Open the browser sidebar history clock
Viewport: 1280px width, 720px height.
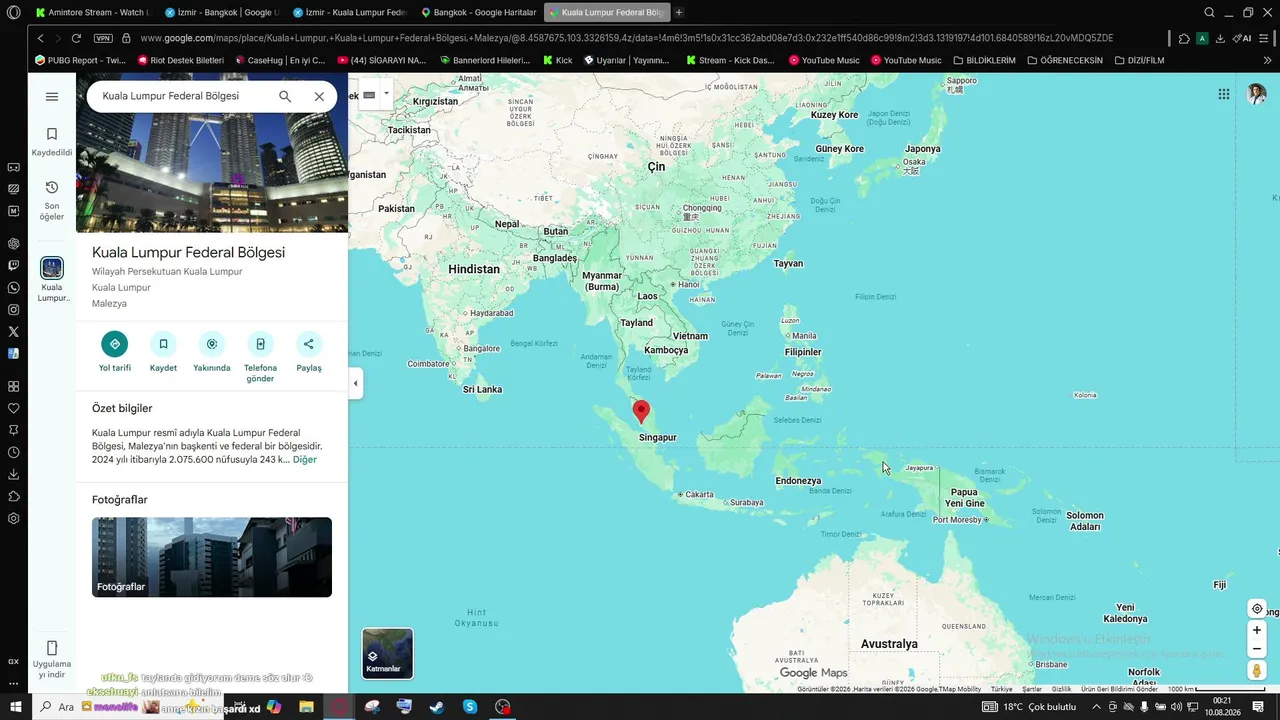(13, 452)
